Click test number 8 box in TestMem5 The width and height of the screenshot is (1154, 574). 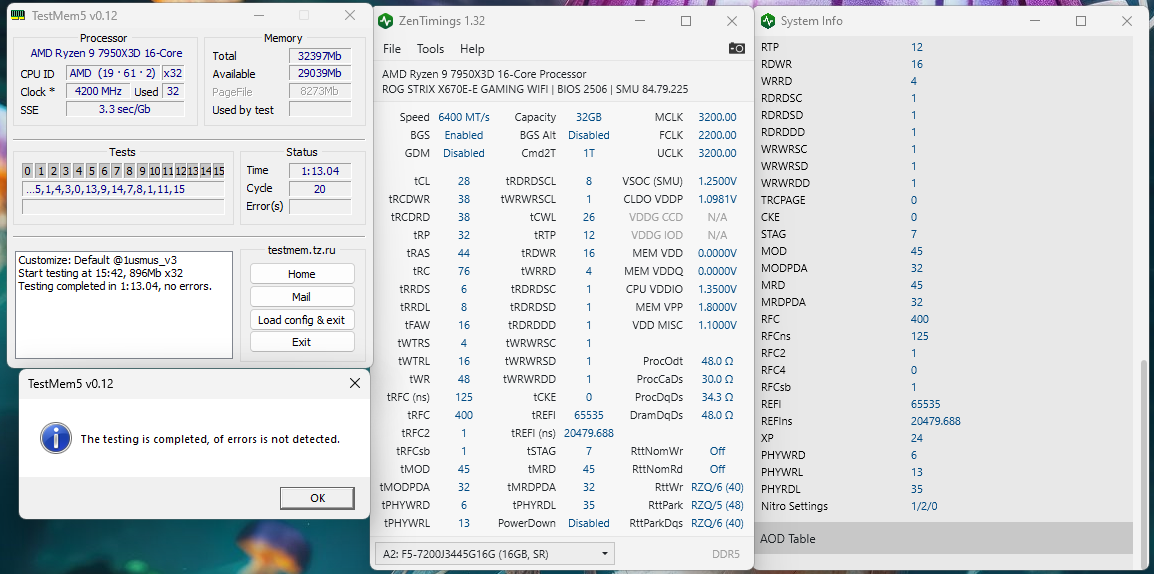130,171
